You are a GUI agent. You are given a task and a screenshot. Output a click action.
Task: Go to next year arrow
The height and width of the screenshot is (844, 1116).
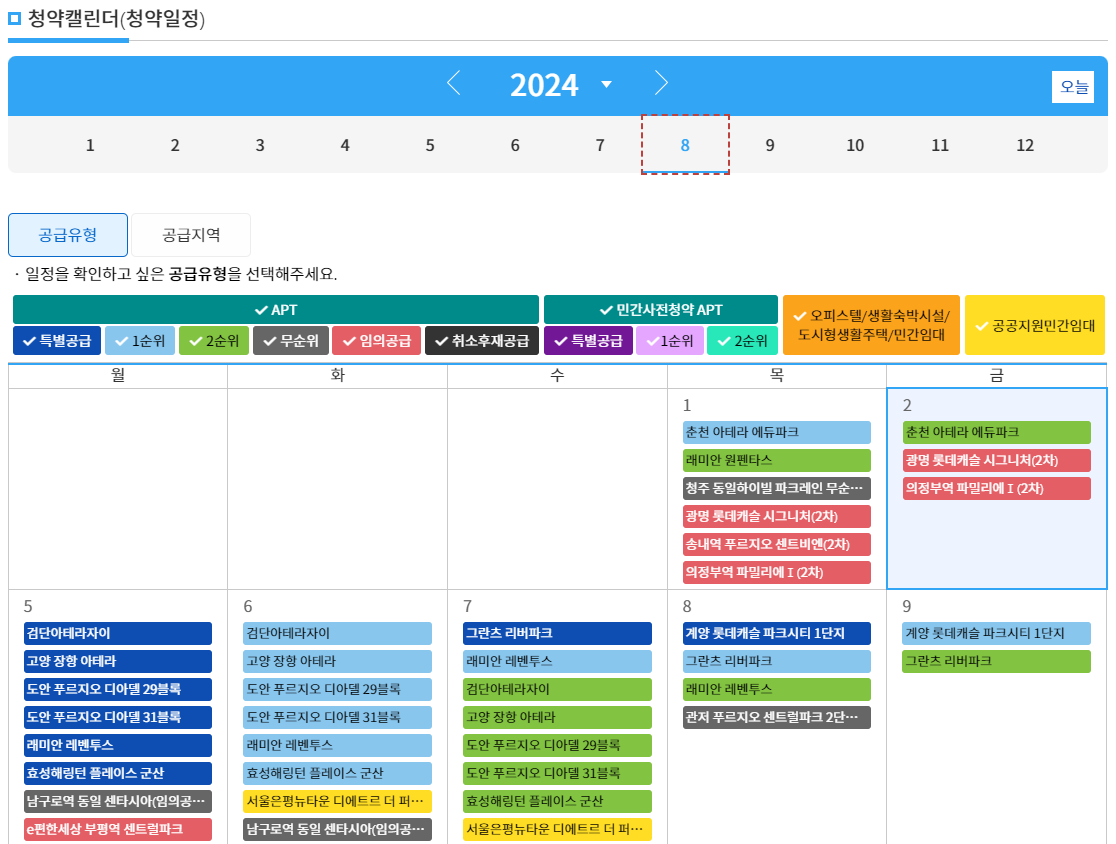(661, 84)
